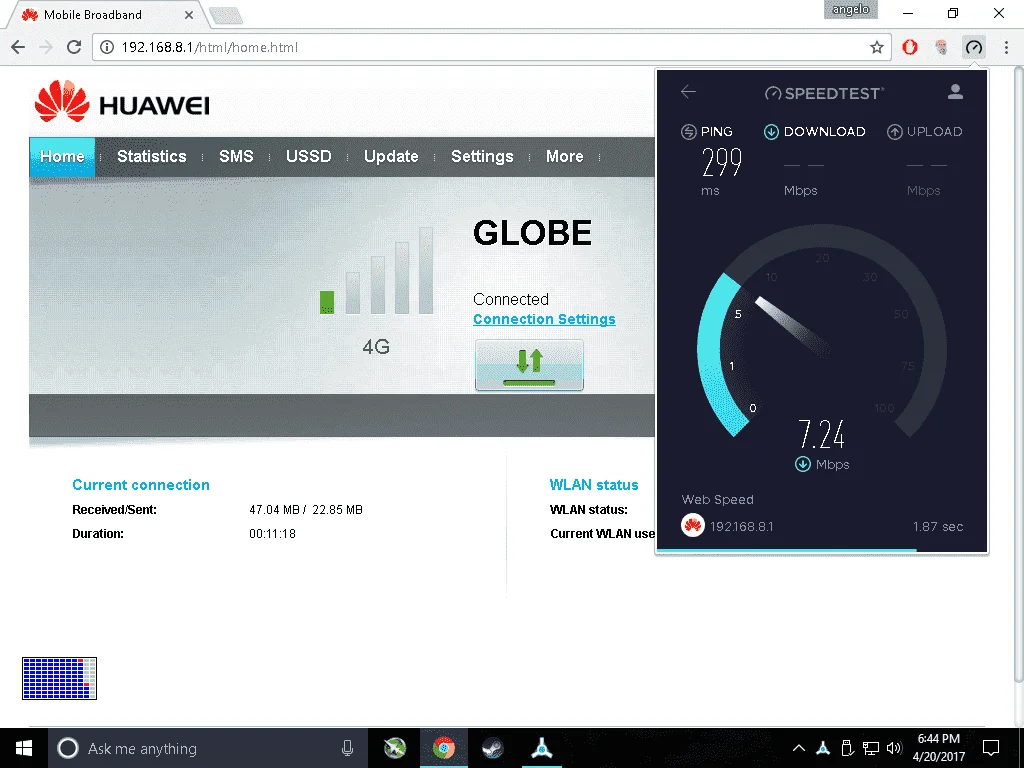This screenshot has width=1024, height=768.
Task: Click the 4G signal strength bars
Action: coord(376,271)
